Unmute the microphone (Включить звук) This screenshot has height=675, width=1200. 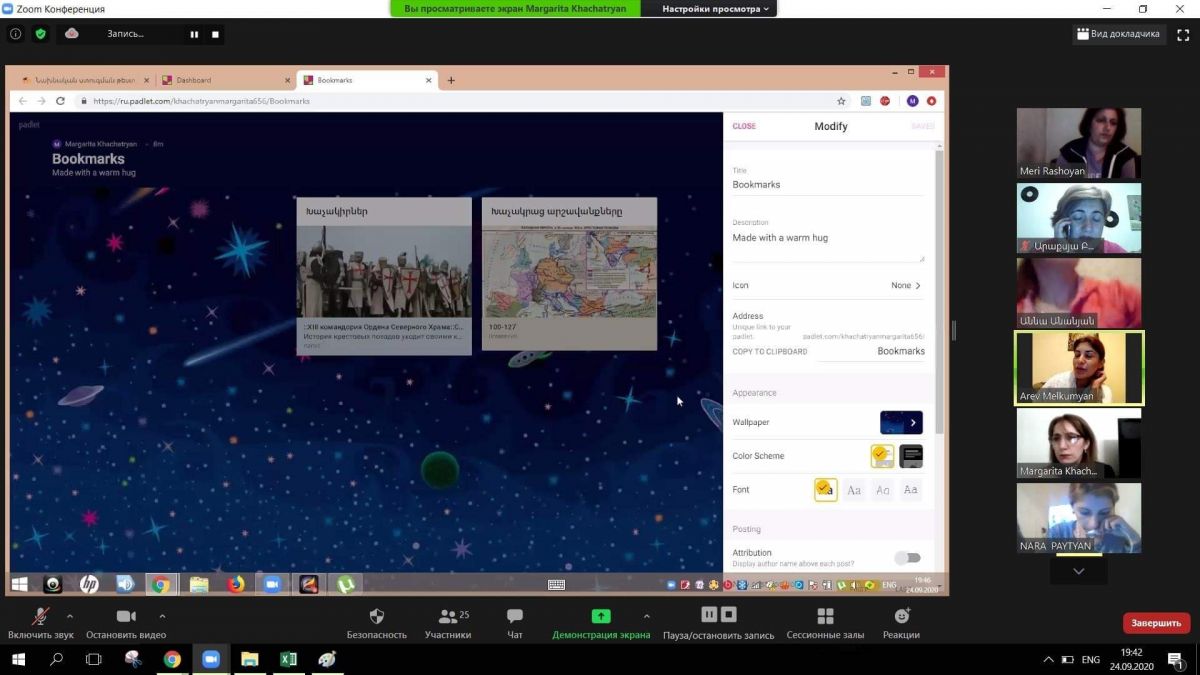point(41,617)
